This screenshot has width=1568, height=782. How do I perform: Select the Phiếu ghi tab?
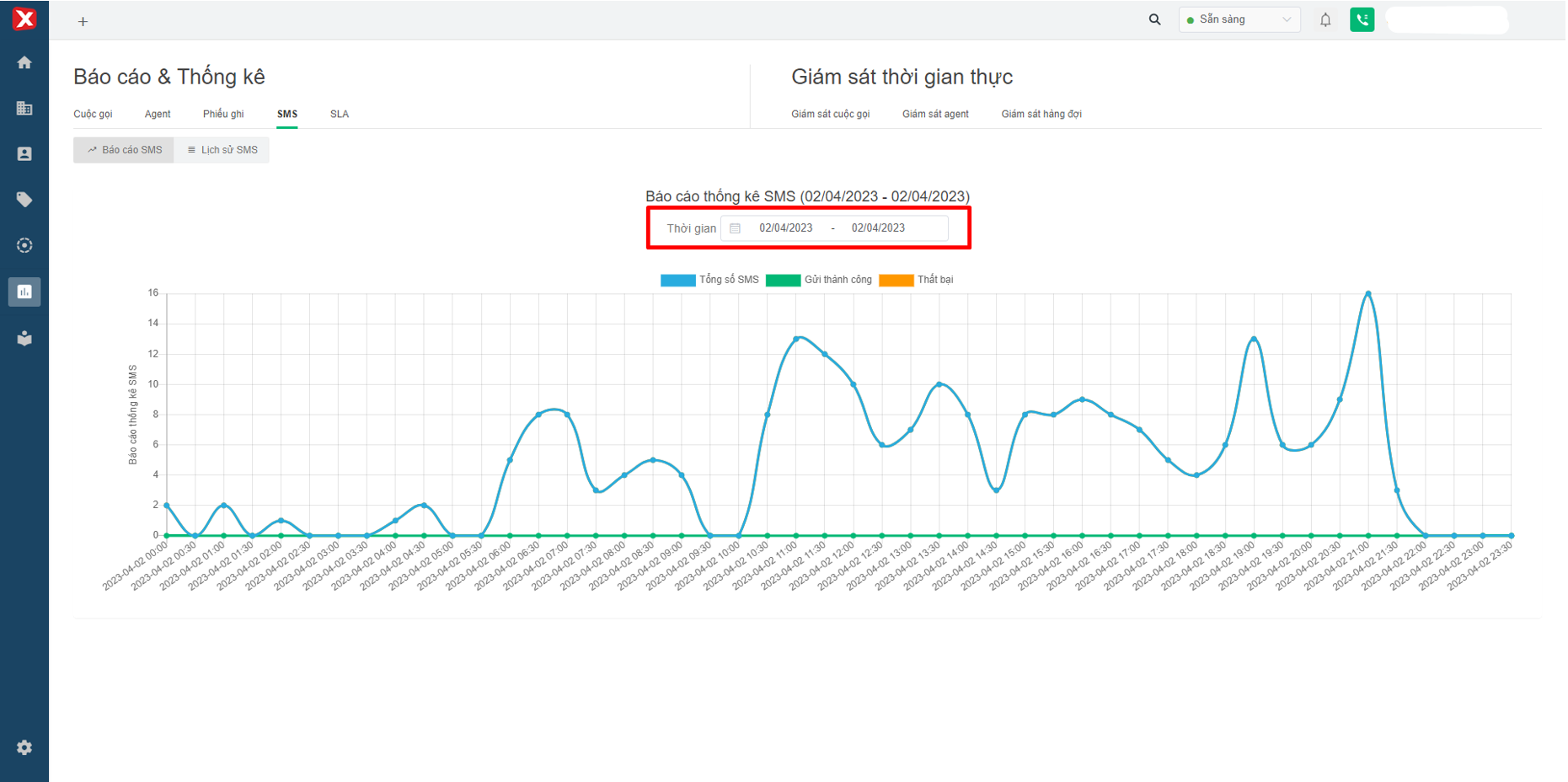pyautogui.click(x=223, y=114)
